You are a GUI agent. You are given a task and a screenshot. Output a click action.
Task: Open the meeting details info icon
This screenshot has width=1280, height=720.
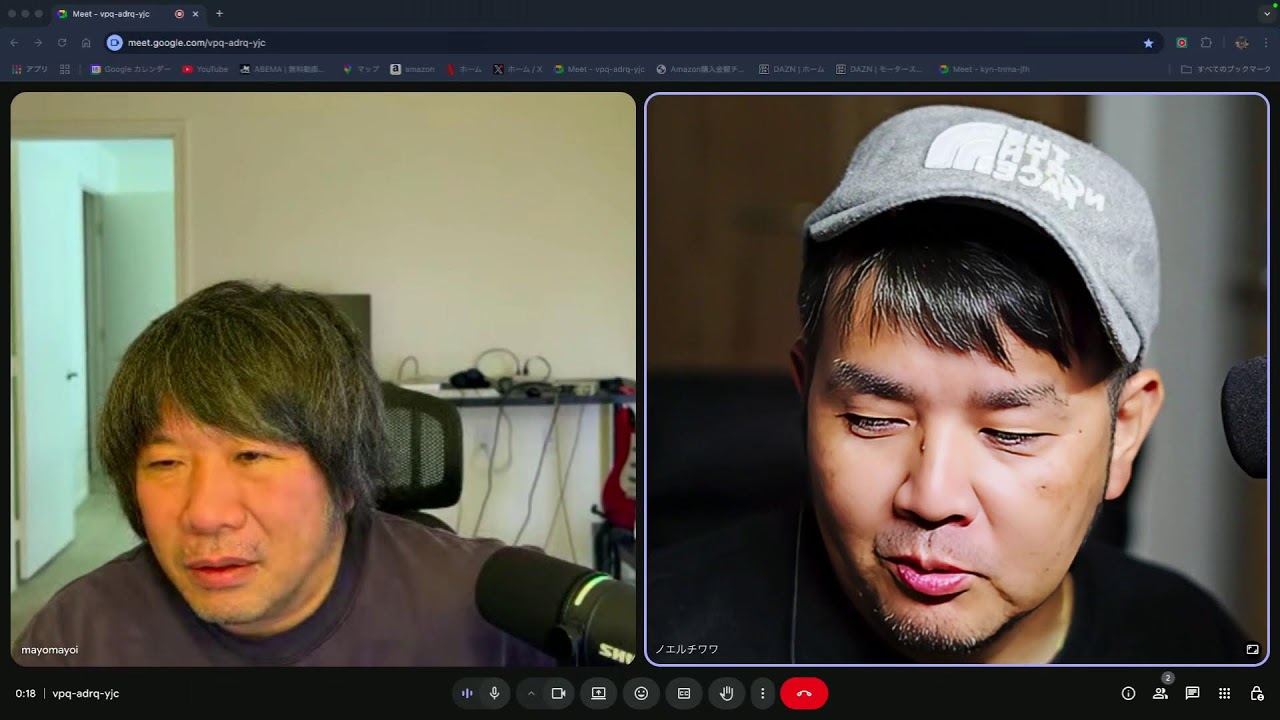1128,693
